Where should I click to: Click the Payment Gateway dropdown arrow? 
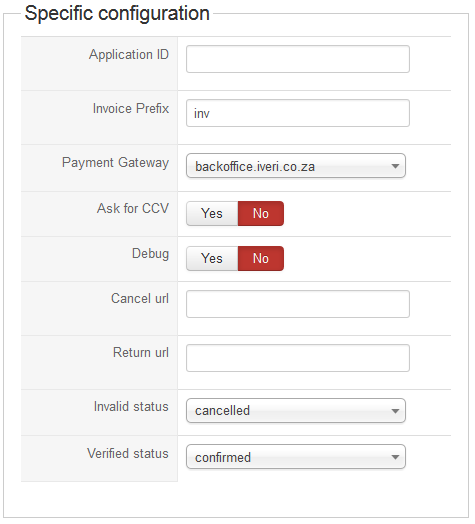pos(395,166)
